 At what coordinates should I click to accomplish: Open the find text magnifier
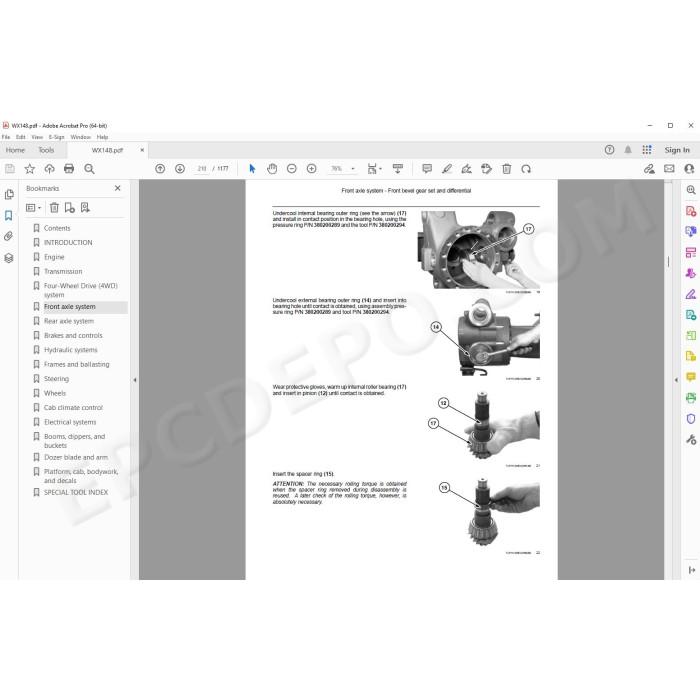(x=89, y=169)
